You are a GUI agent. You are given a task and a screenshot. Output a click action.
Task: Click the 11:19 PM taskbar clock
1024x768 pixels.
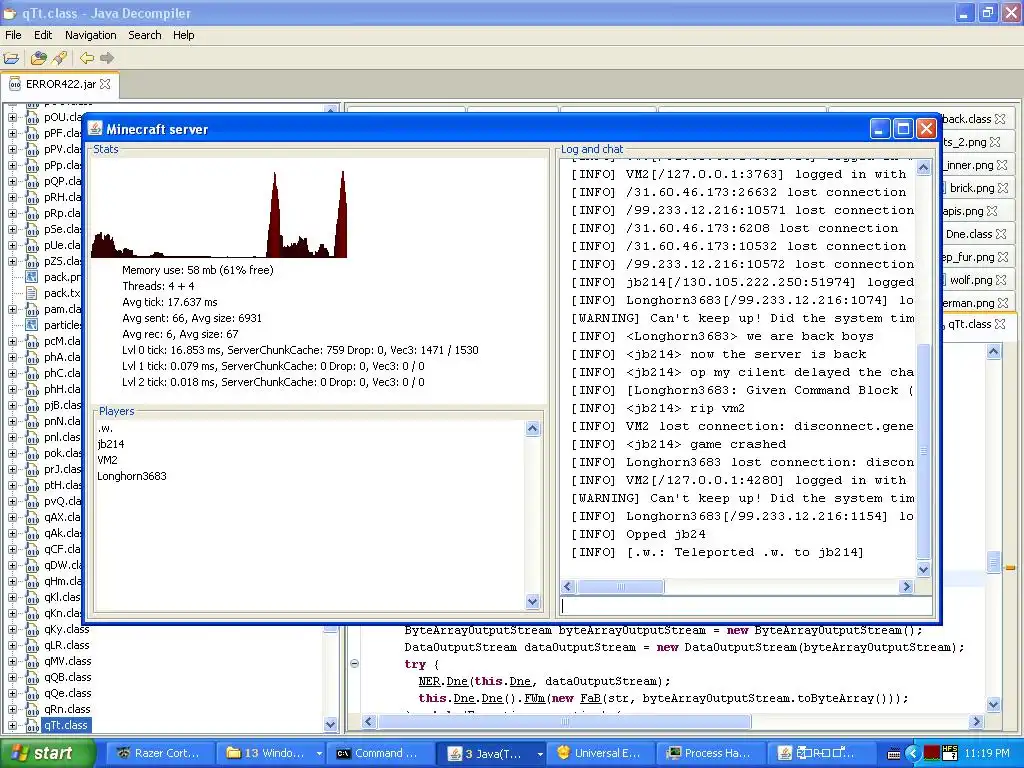[987, 754]
